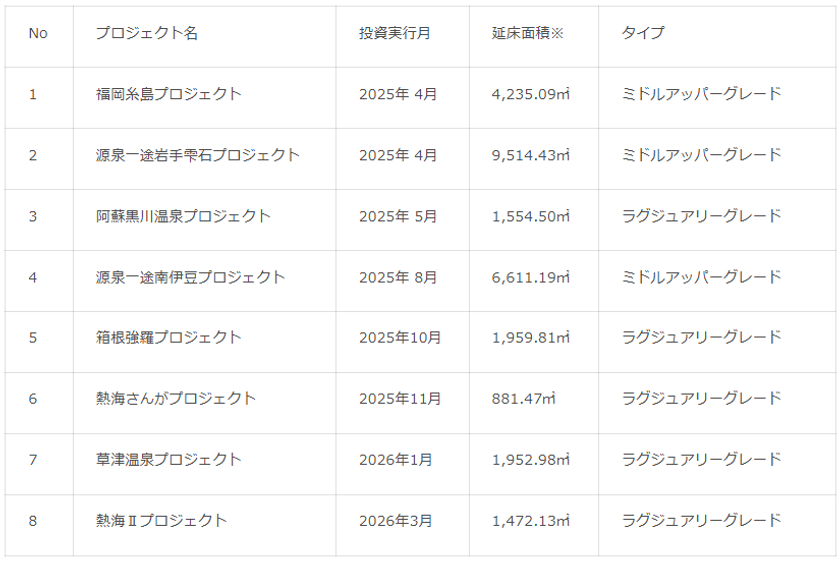Click the No column header
This screenshot has width=840, height=562.
coord(38,33)
